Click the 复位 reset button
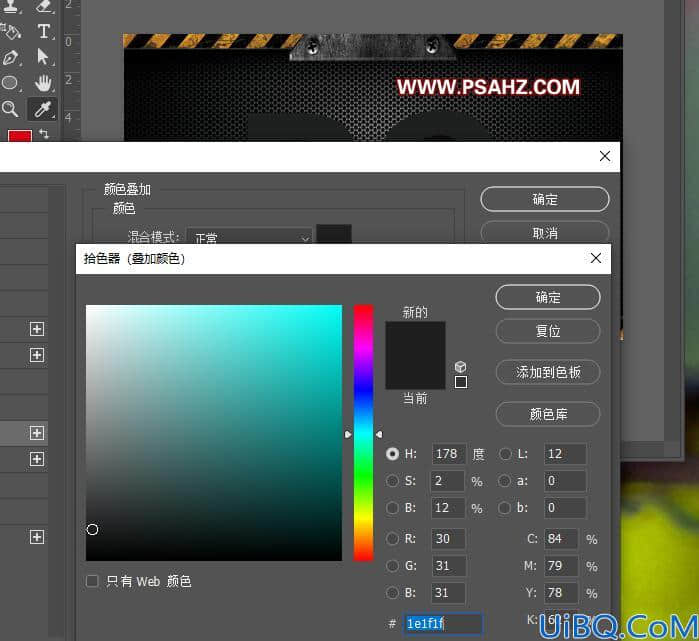This screenshot has height=641, width=699. pyautogui.click(x=548, y=331)
